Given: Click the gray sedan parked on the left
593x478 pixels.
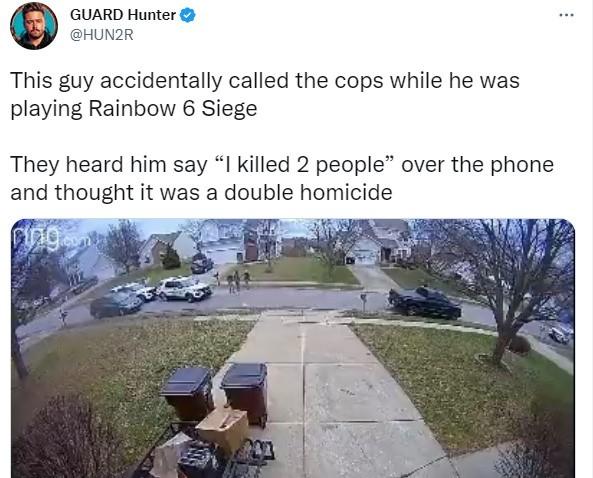Looking at the screenshot, I should point(116,305).
